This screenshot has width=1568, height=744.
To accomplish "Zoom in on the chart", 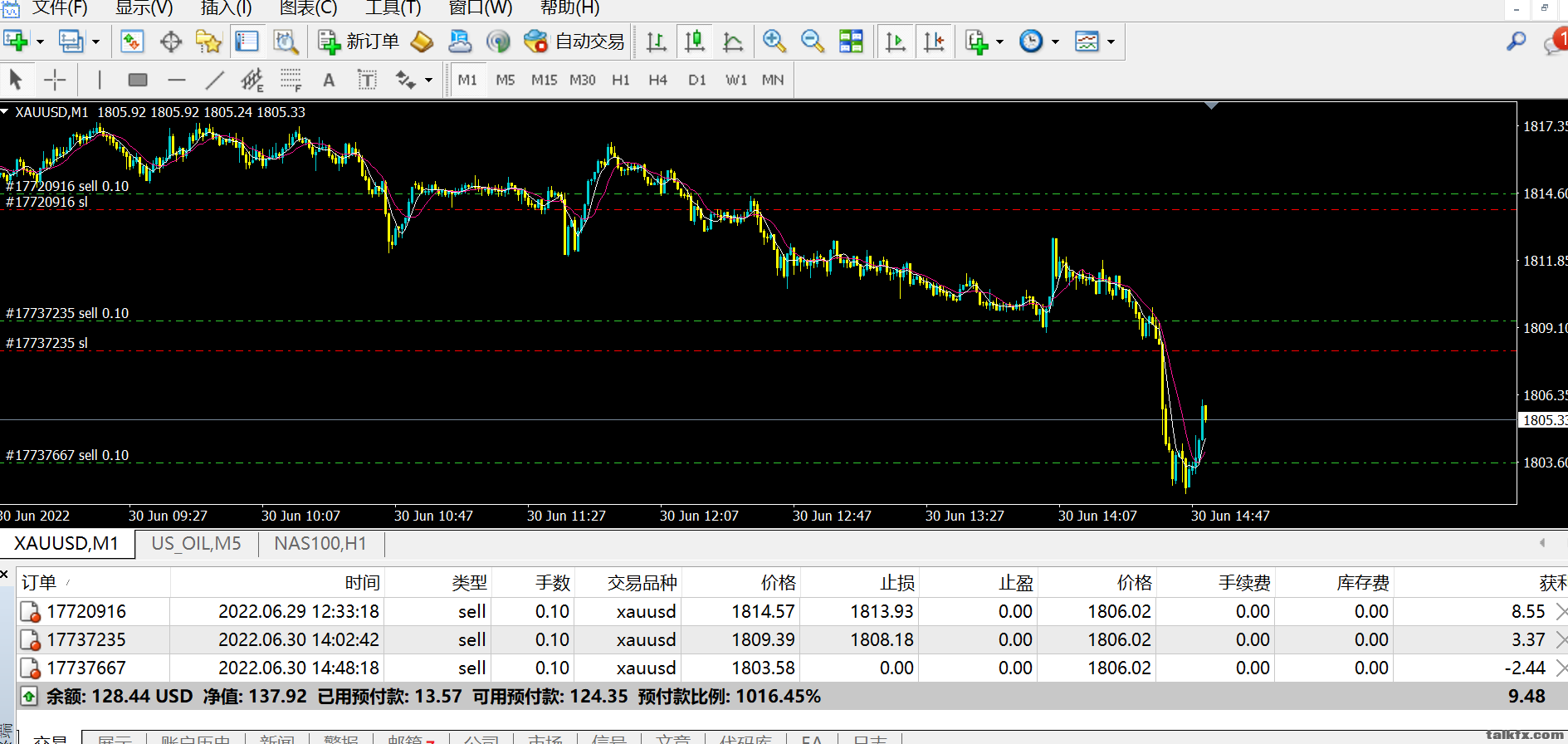I will click(774, 42).
